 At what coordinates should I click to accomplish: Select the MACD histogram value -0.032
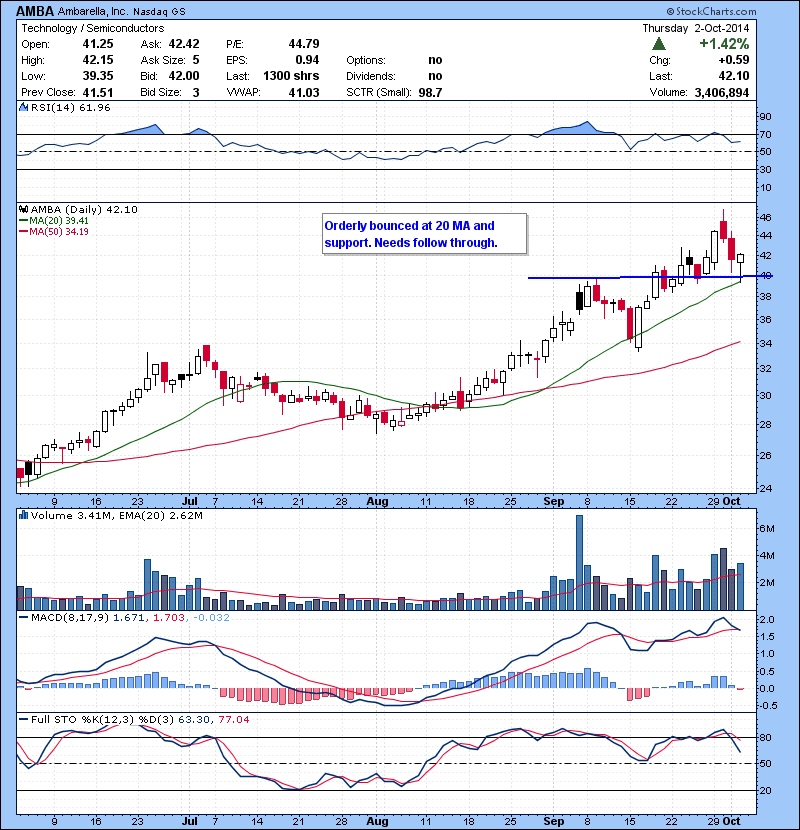[x=211, y=618]
